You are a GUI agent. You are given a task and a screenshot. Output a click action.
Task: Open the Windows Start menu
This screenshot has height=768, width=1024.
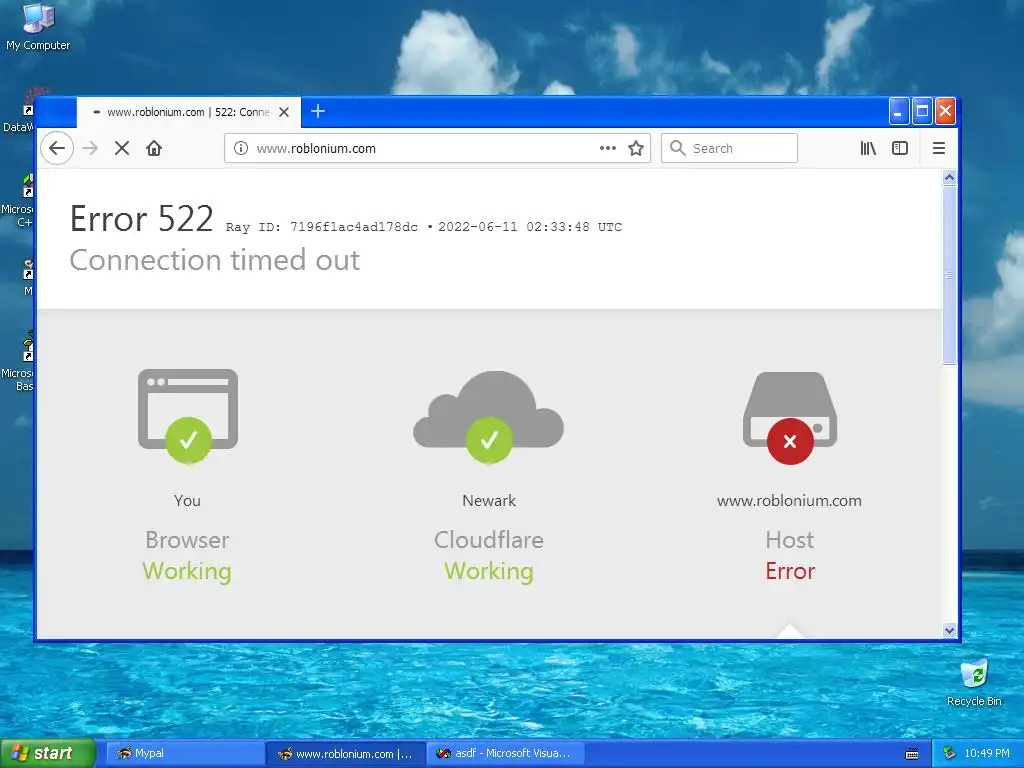pyautogui.click(x=48, y=753)
